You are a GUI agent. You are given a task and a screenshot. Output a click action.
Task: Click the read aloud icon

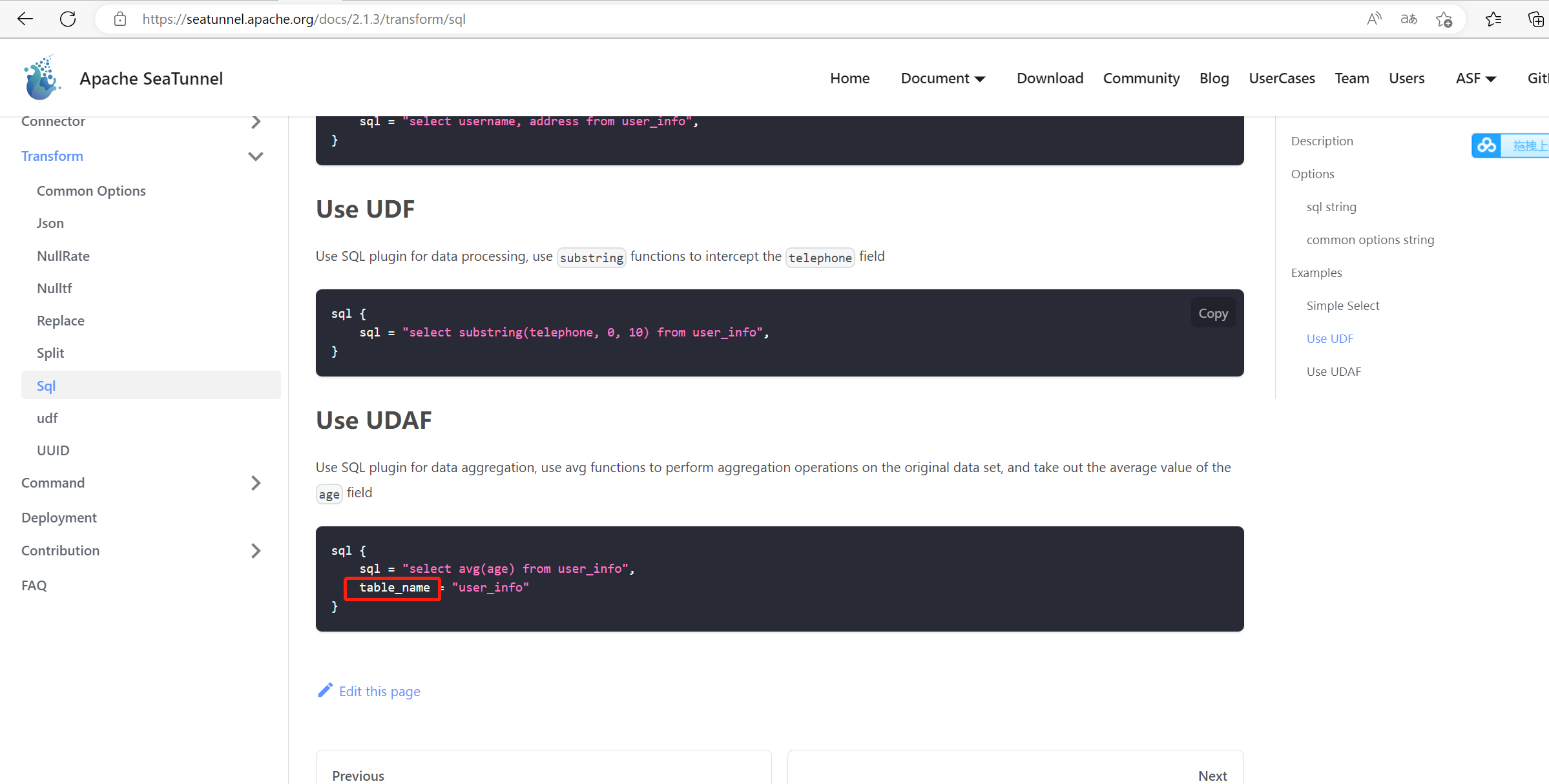coord(1374,19)
